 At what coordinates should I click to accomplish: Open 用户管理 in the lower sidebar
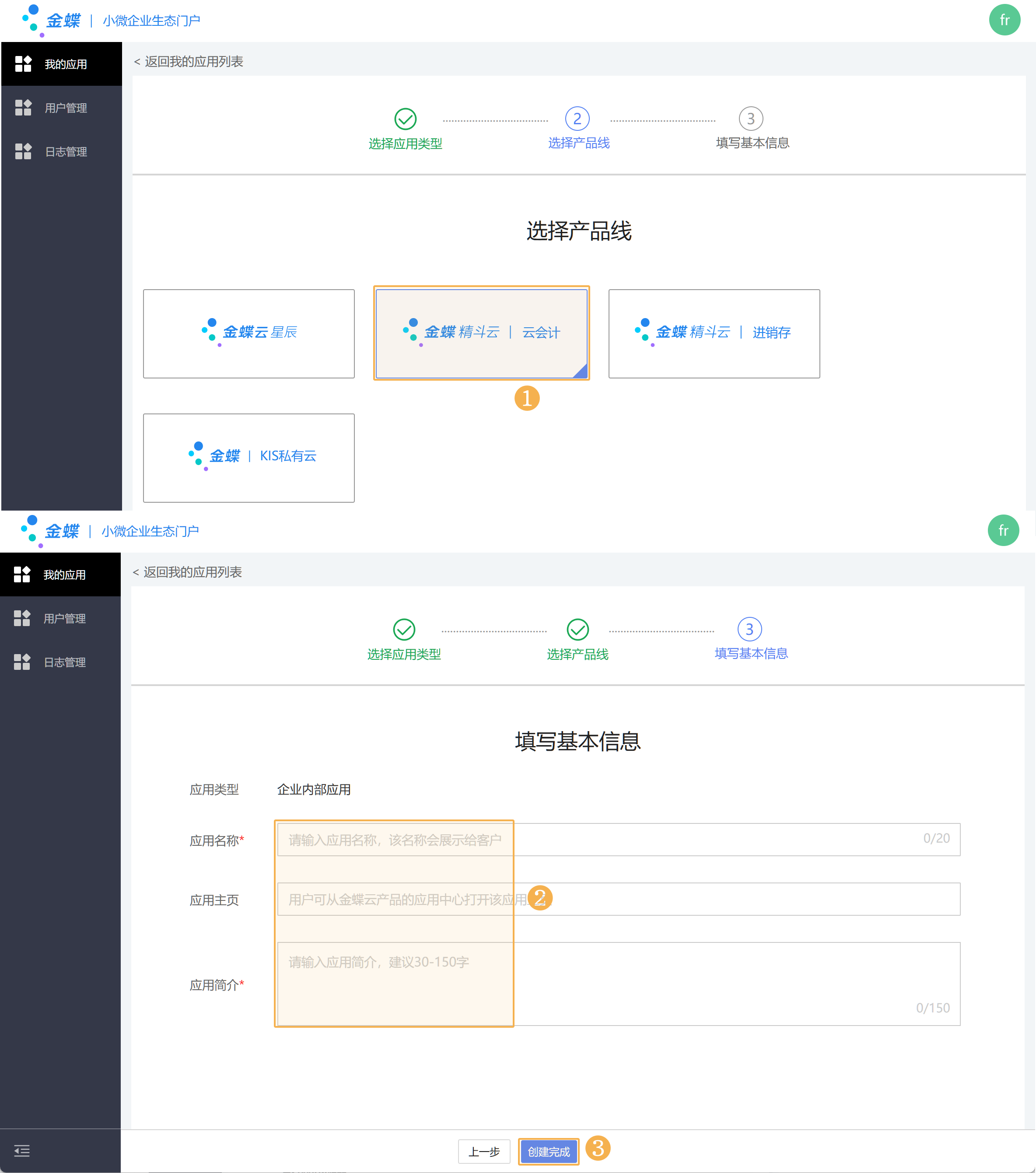[x=64, y=618]
